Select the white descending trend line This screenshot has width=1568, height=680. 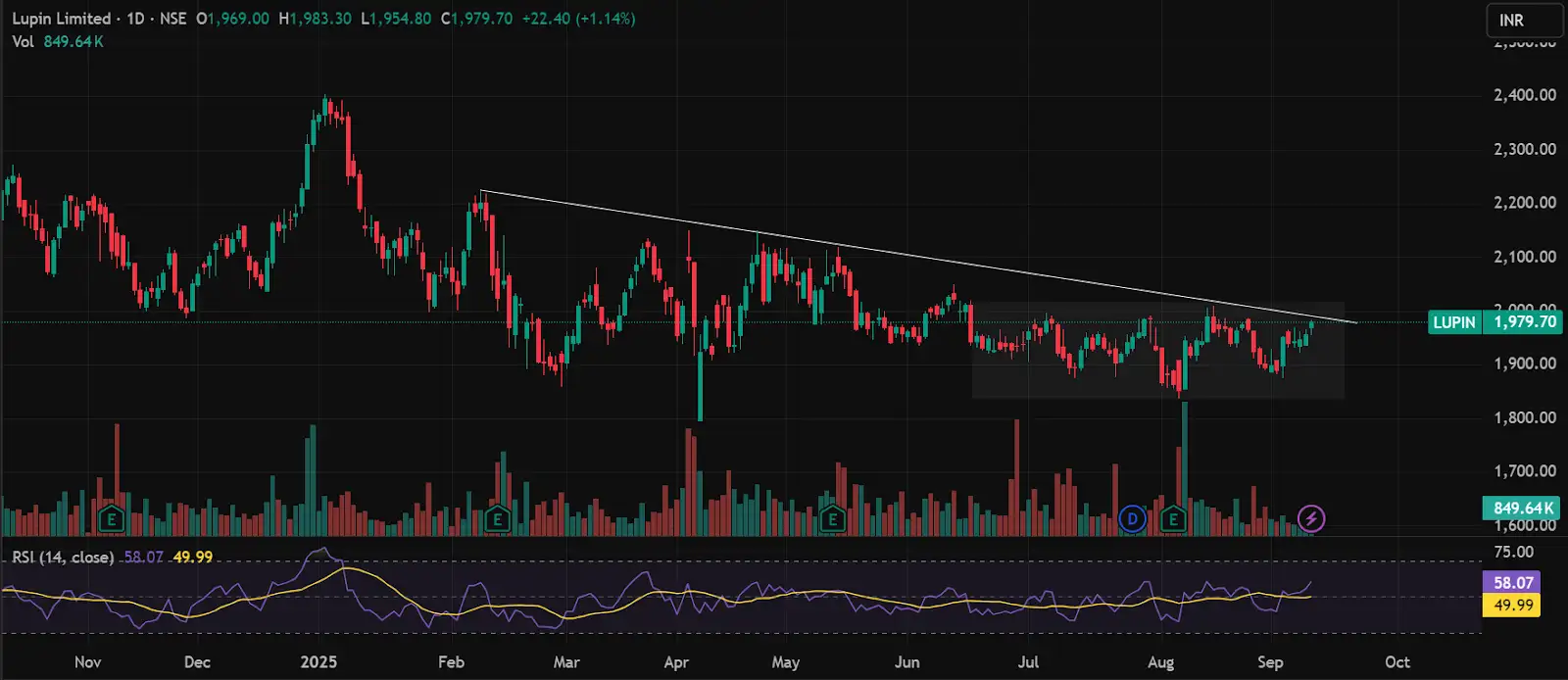tap(918, 257)
